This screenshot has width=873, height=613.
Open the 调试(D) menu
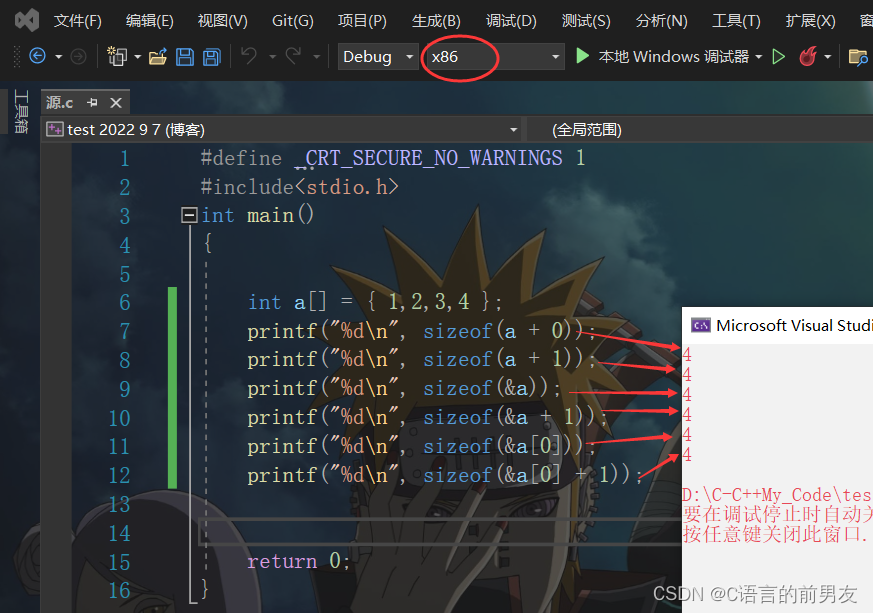click(511, 21)
